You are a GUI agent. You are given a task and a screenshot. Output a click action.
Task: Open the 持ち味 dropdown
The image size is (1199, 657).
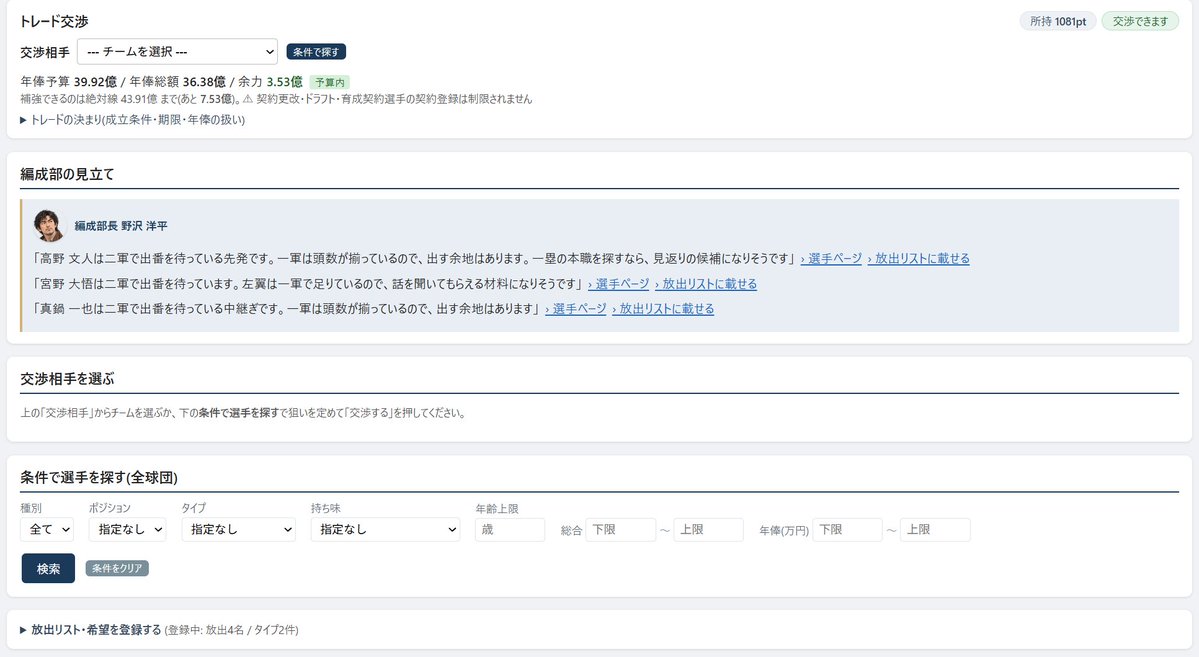click(x=385, y=529)
